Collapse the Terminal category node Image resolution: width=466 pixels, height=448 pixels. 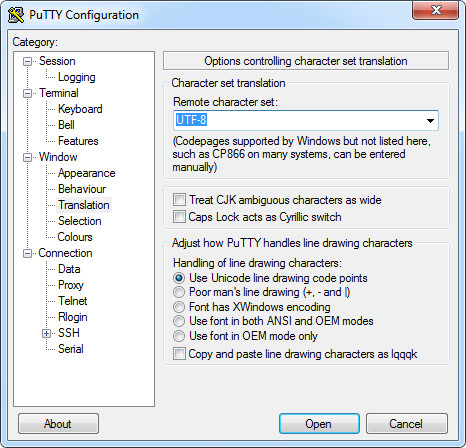click(x=27, y=93)
